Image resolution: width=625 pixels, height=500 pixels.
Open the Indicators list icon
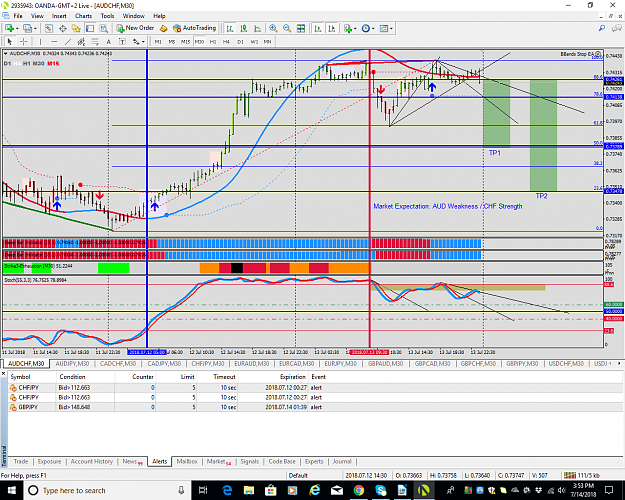(x=348, y=28)
